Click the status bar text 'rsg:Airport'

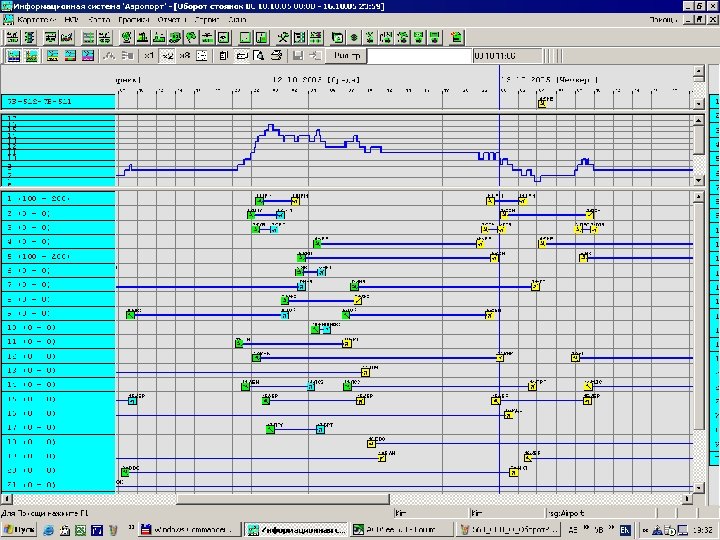coord(565,513)
